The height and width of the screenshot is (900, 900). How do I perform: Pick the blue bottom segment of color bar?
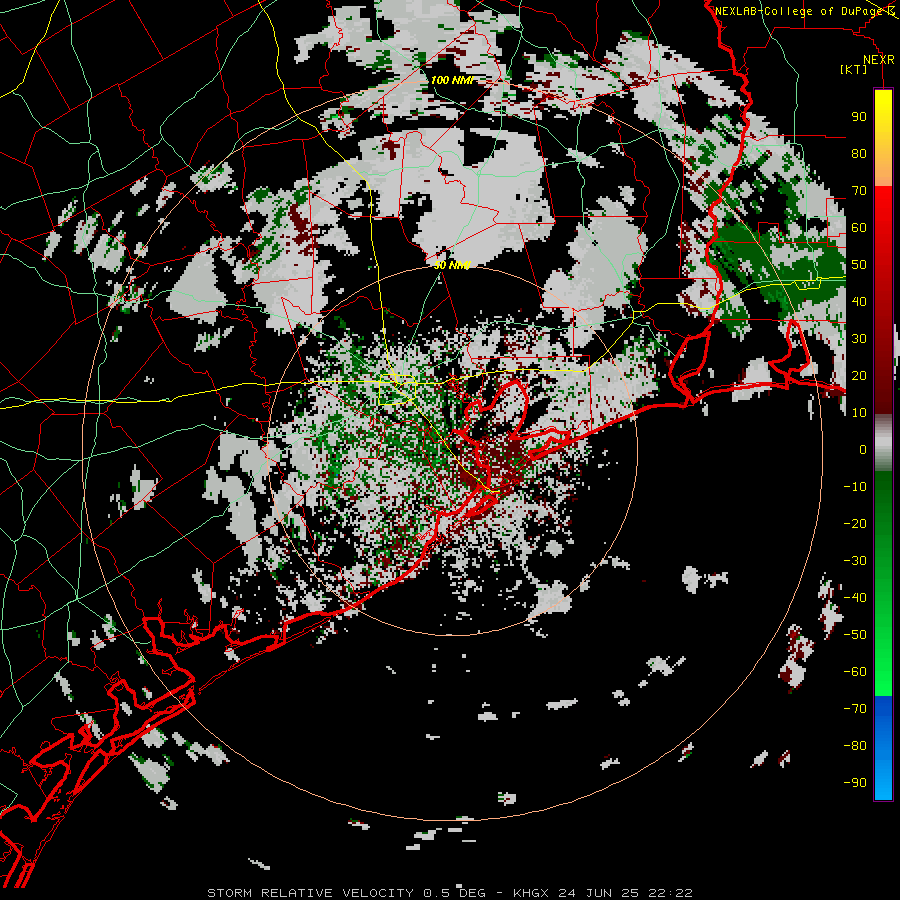(883, 748)
